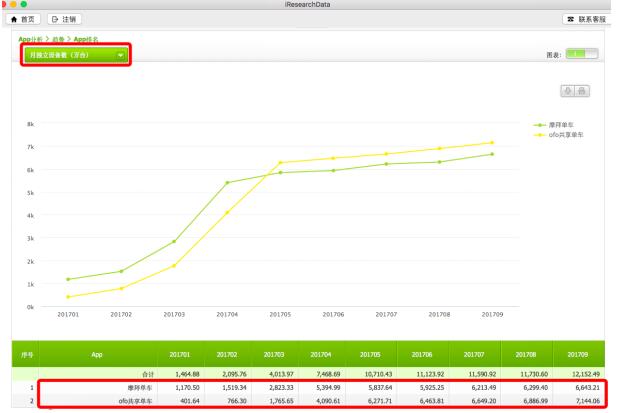This screenshot has width=623, height=413.
Task: Click the ofo共享单车 row name in table
Action: point(135,401)
